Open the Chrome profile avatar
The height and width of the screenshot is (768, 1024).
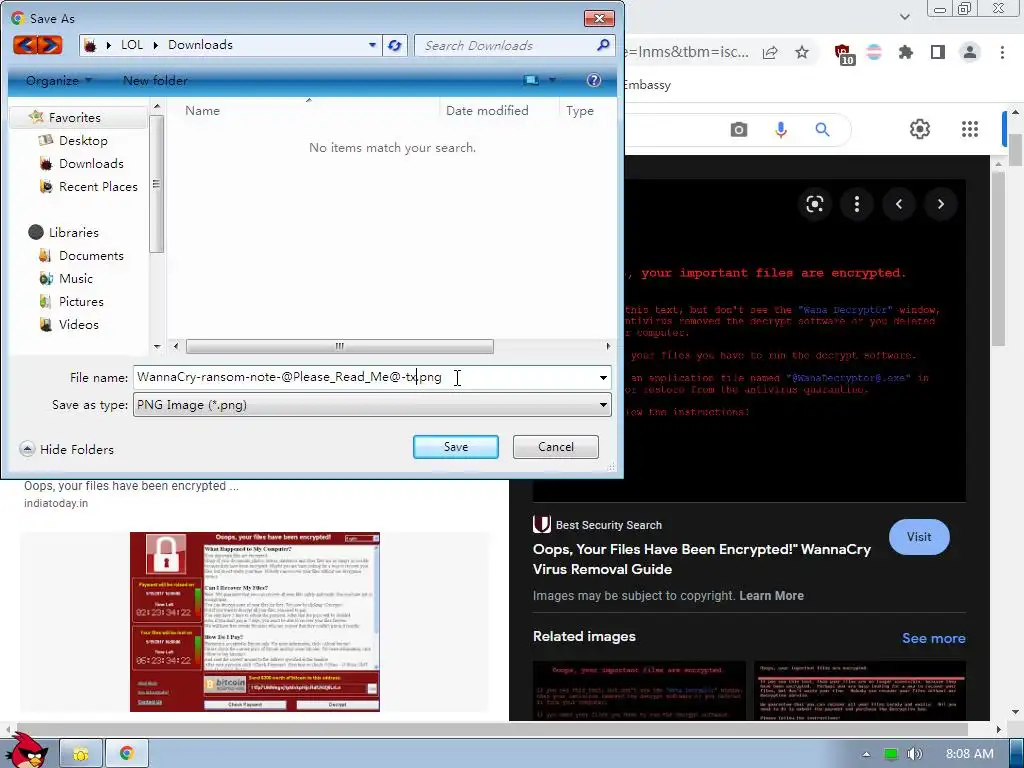click(x=970, y=52)
